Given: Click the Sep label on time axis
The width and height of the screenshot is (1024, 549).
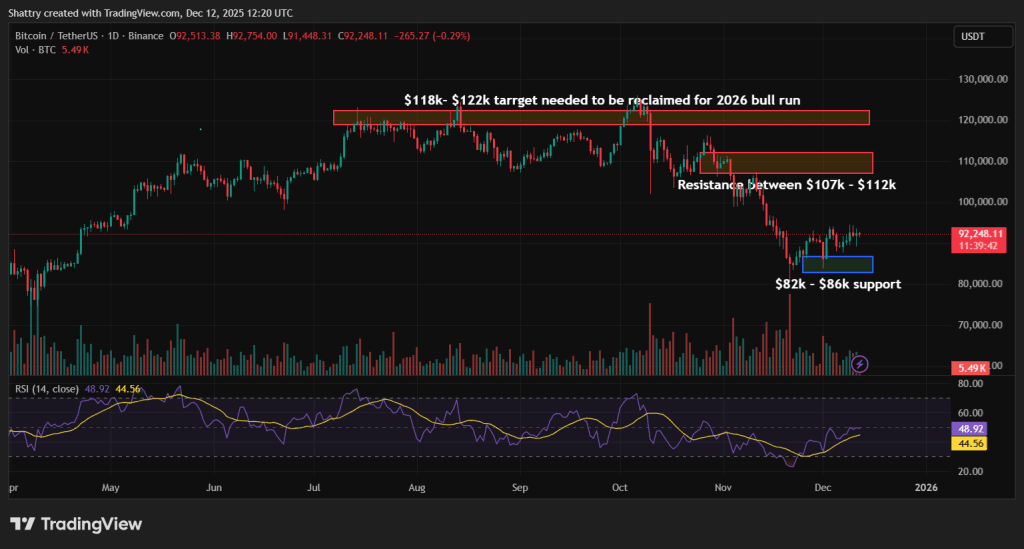Looking at the screenshot, I should tap(520, 488).
